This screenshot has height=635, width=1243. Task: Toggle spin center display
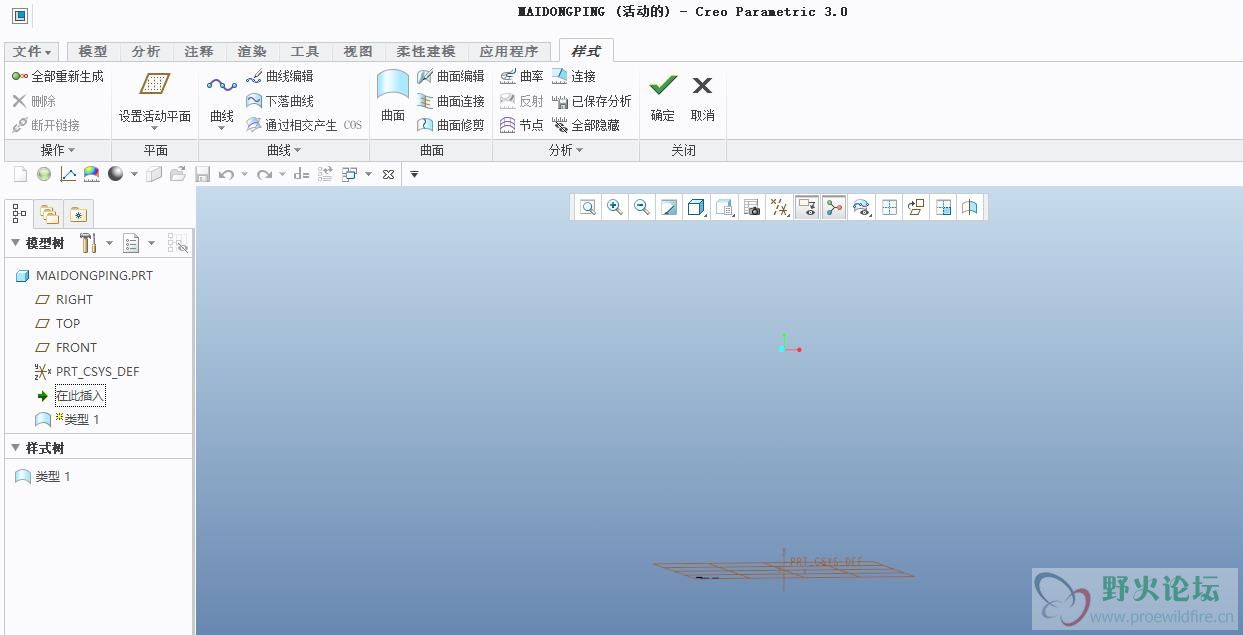(834, 207)
